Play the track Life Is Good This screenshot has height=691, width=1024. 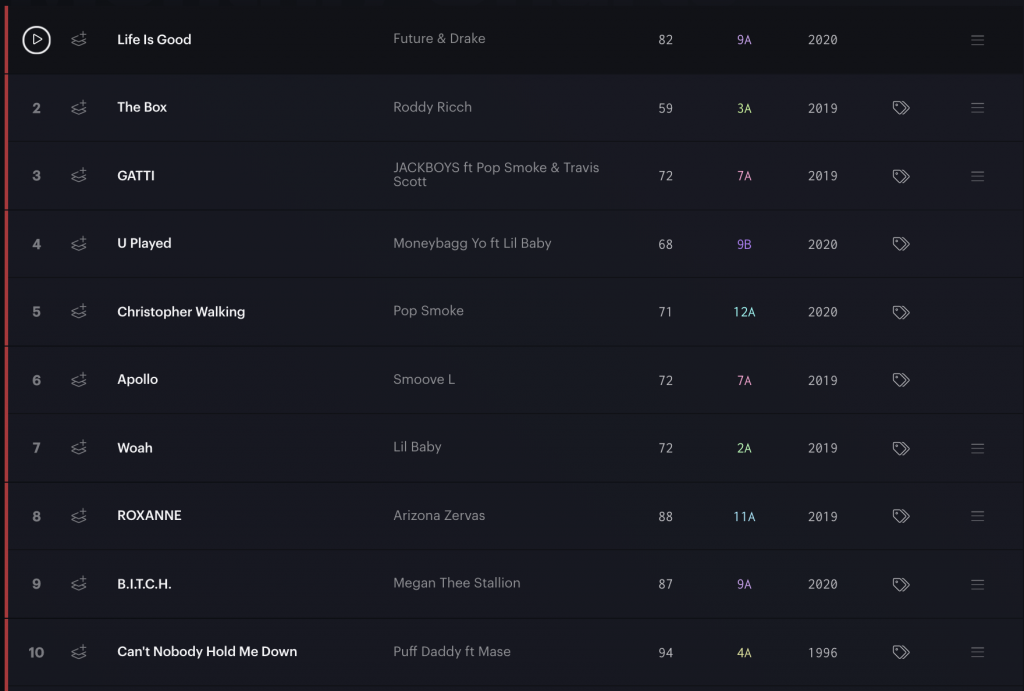(37, 40)
